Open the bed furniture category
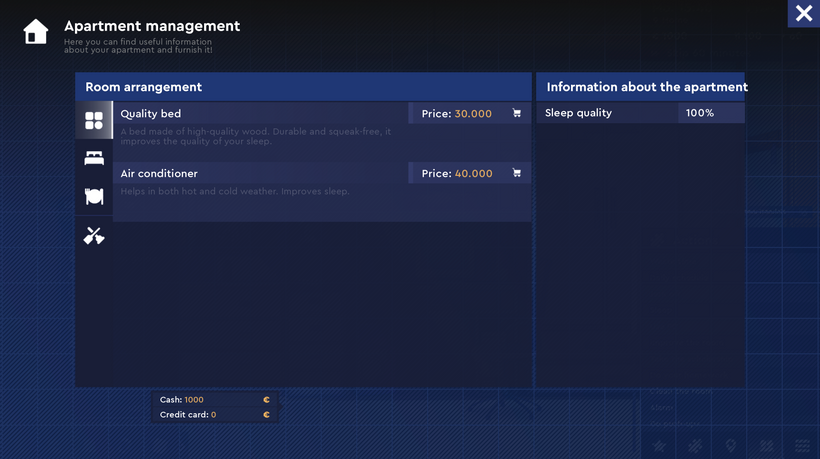Viewport: 820px width, 459px height. [94, 158]
